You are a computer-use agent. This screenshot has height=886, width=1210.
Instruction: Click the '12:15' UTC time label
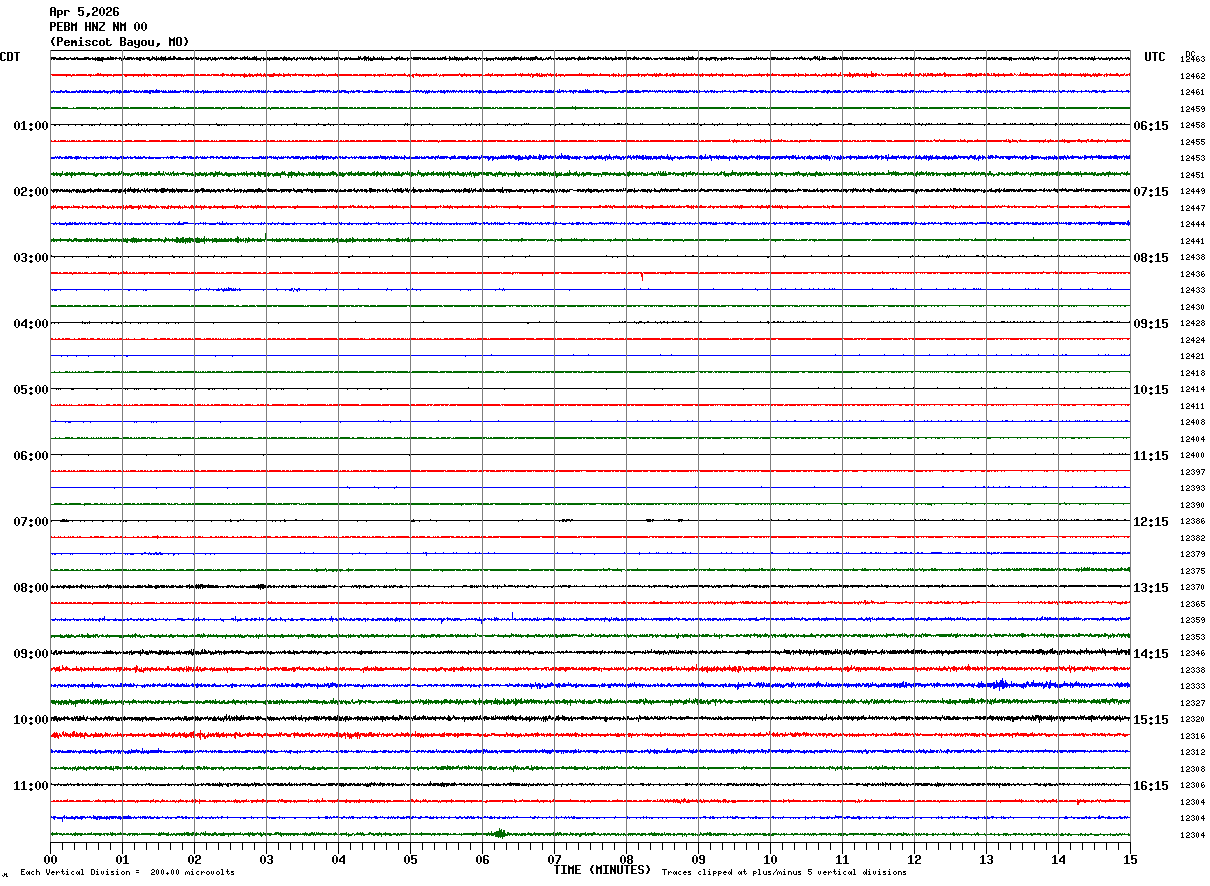[x=1151, y=522]
